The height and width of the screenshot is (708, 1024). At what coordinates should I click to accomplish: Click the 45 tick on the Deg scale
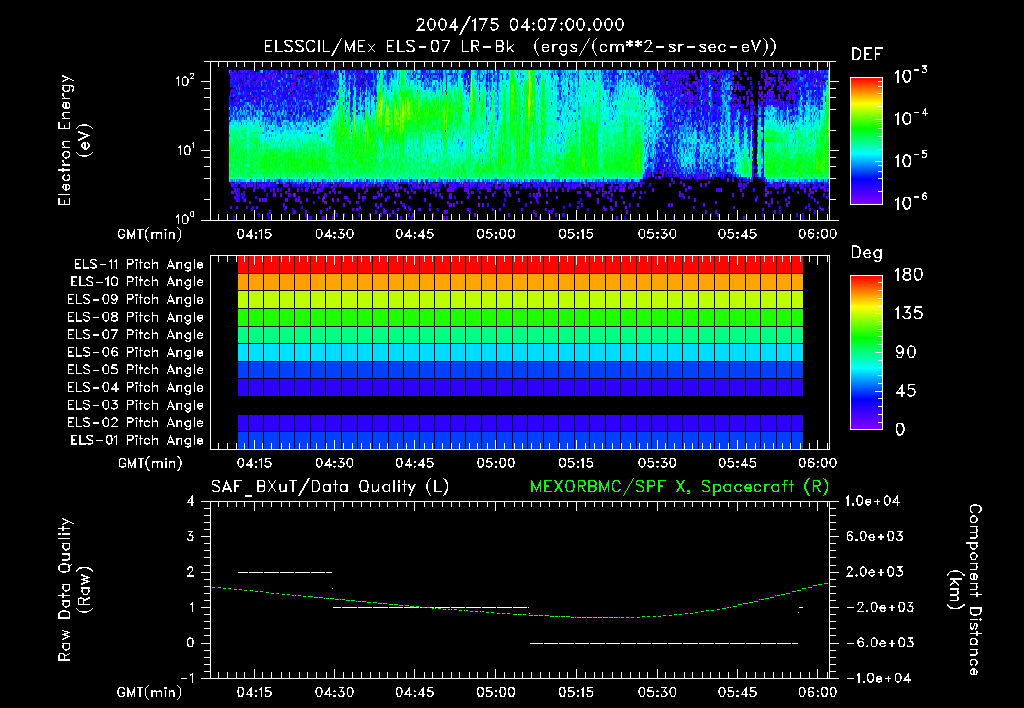pos(905,391)
